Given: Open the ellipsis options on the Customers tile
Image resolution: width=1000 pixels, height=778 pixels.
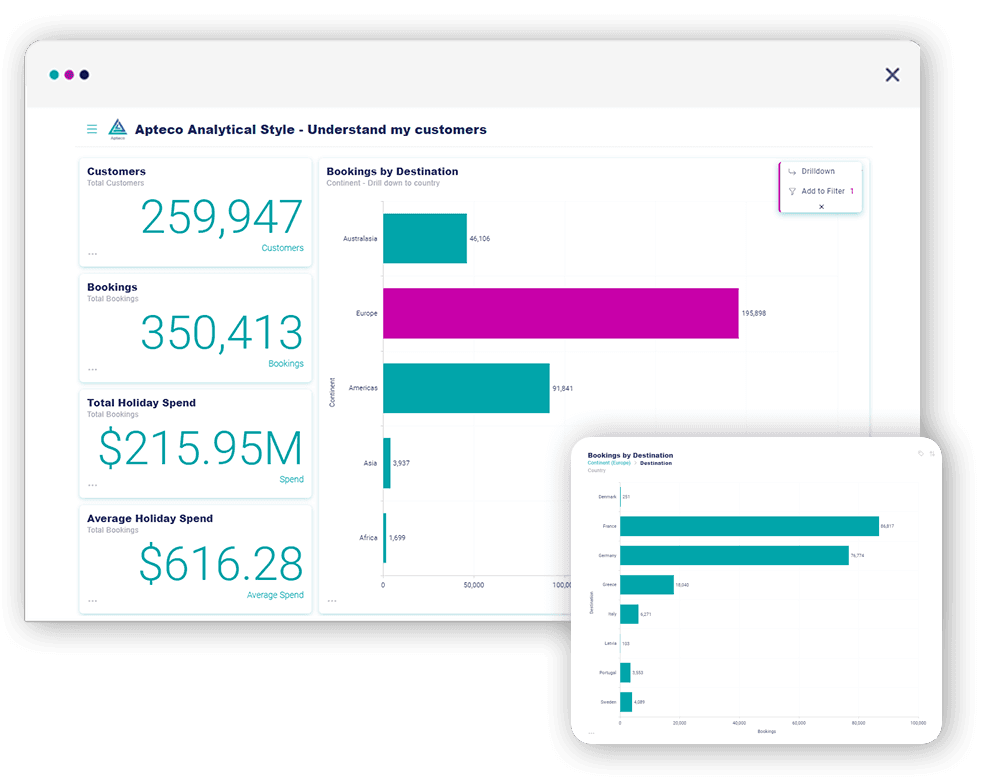Looking at the screenshot, I should tap(93, 254).
